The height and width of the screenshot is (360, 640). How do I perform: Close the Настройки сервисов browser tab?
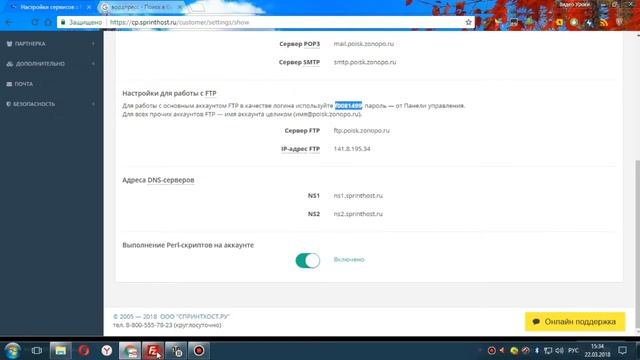coord(89,7)
